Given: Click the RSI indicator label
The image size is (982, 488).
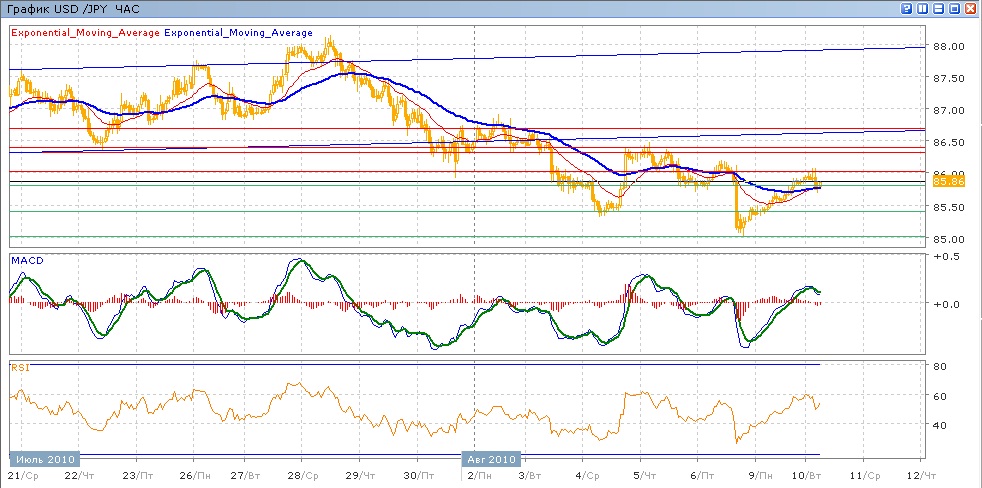Looking at the screenshot, I should tap(20, 368).
